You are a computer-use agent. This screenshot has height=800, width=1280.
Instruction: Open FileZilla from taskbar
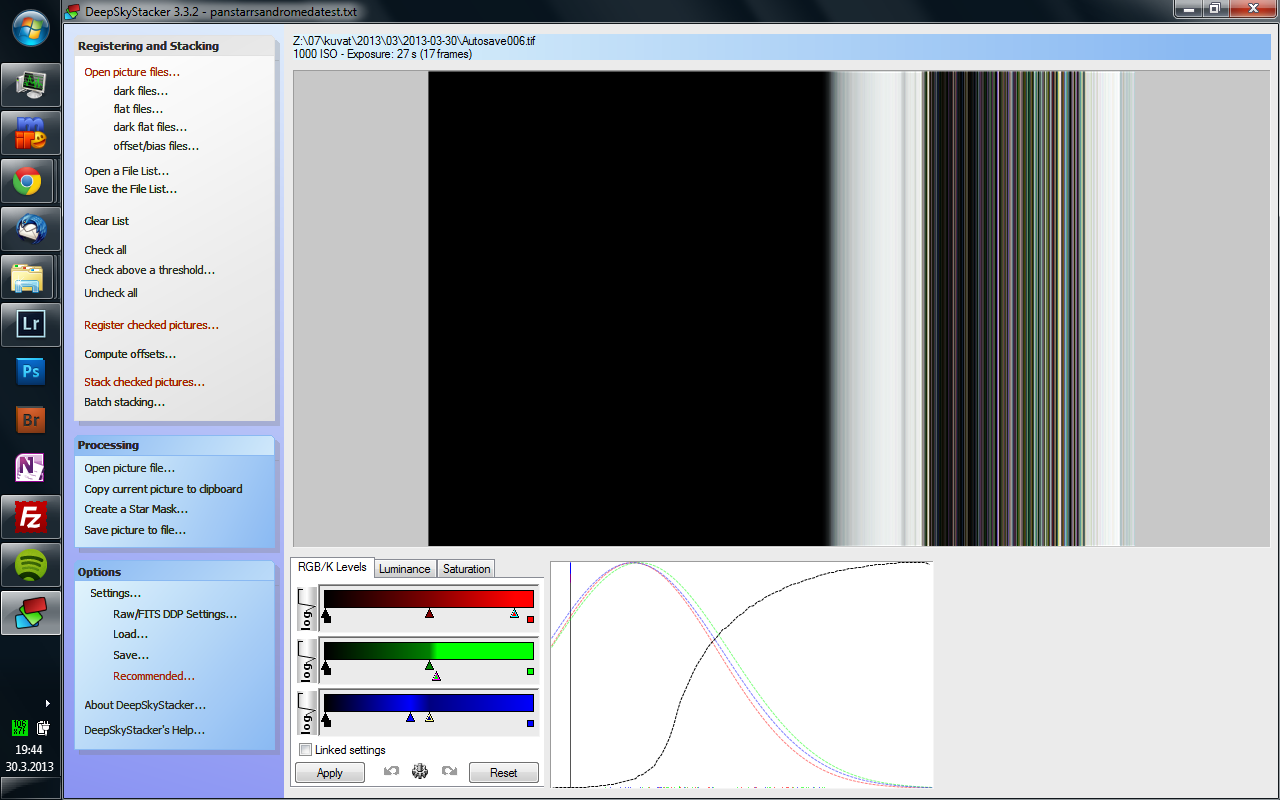point(30,517)
